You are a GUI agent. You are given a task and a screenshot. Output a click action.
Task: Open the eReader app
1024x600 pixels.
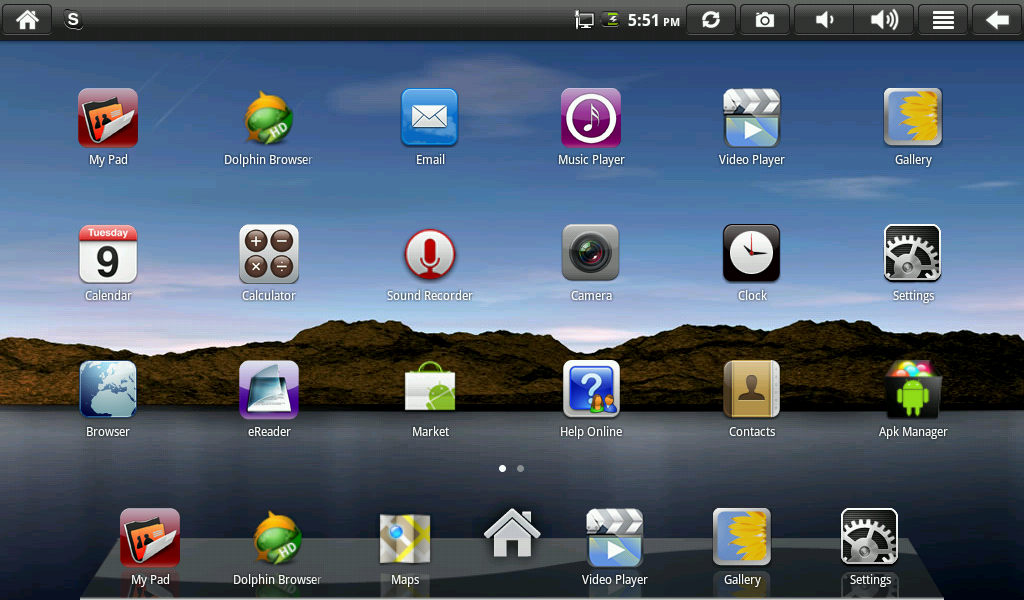click(268, 390)
